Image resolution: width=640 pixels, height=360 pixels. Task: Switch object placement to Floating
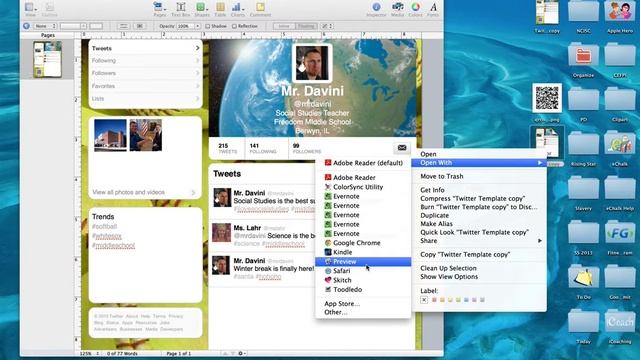click(306, 26)
